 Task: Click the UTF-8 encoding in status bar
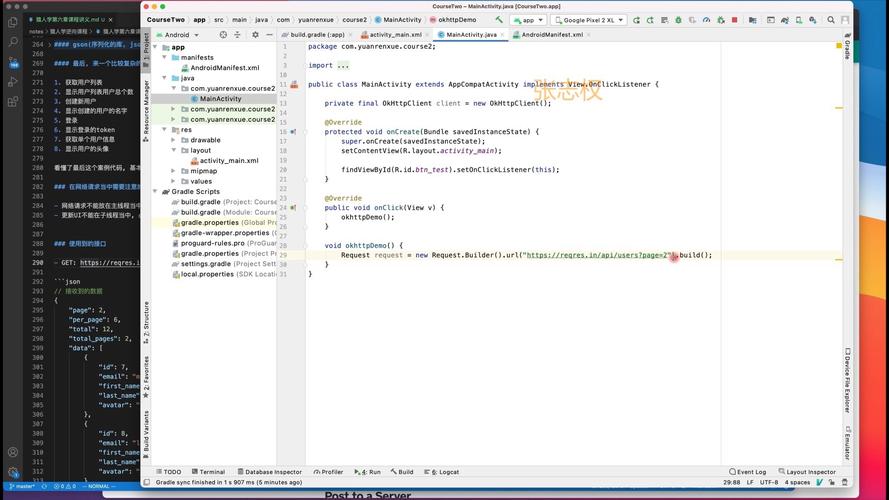[x=767, y=482]
